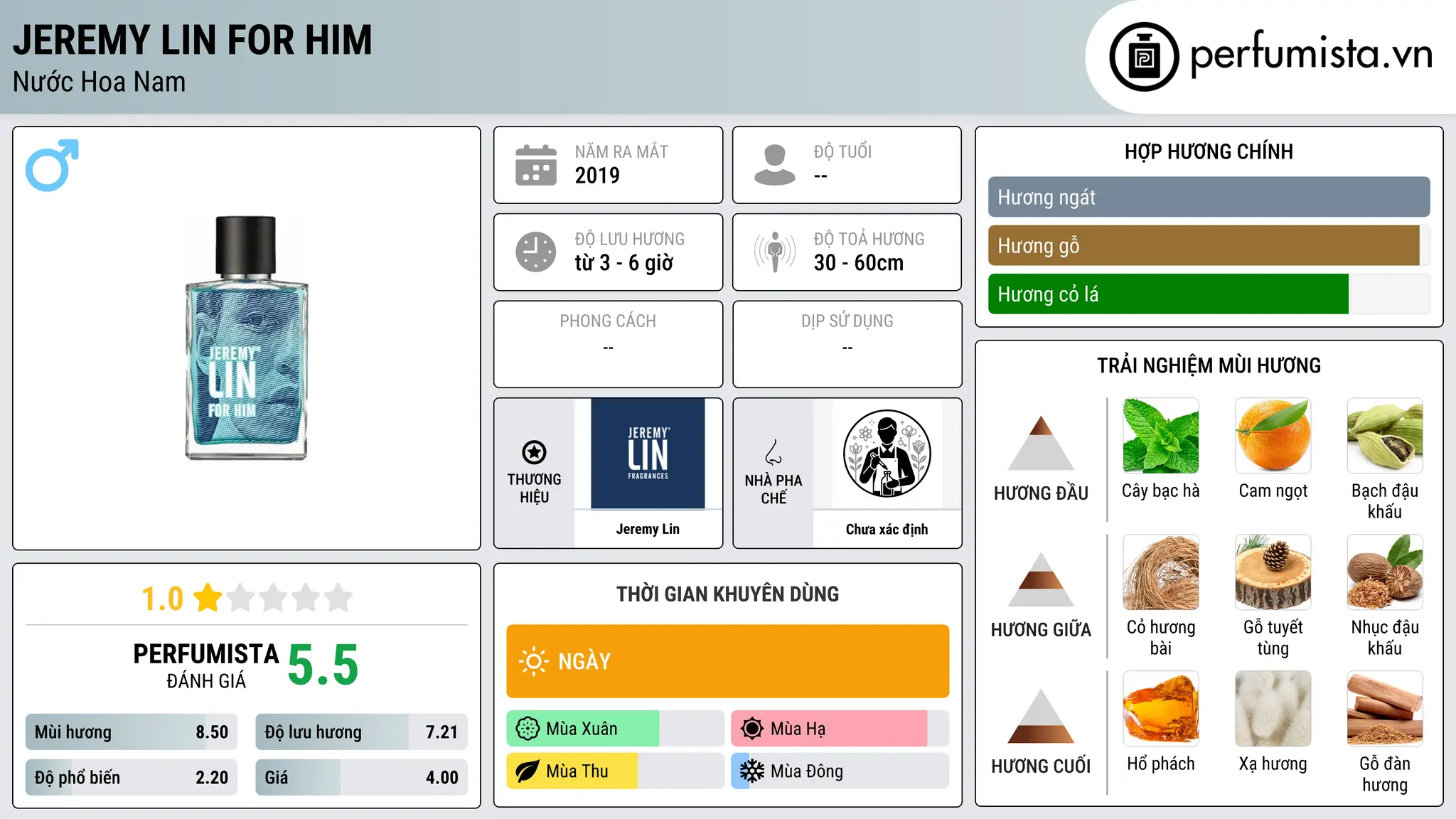The height and width of the screenshot is (819, 1456).
Task: Click the Mùa Đông season bar
Action: [840, 771]
